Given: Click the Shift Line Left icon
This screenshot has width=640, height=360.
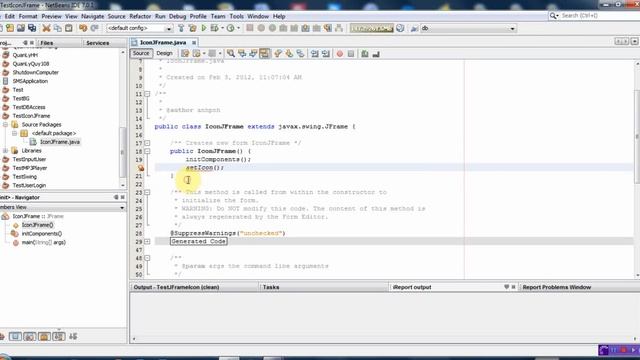Looking at the screenshot, I should 314,53.
